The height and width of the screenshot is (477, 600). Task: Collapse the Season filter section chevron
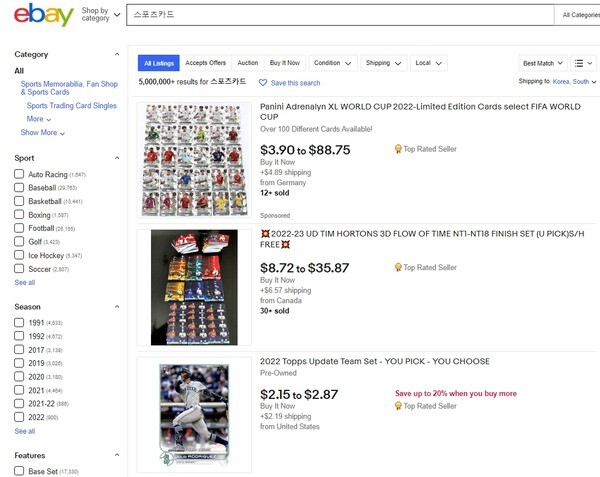click(x=117, y=307)
